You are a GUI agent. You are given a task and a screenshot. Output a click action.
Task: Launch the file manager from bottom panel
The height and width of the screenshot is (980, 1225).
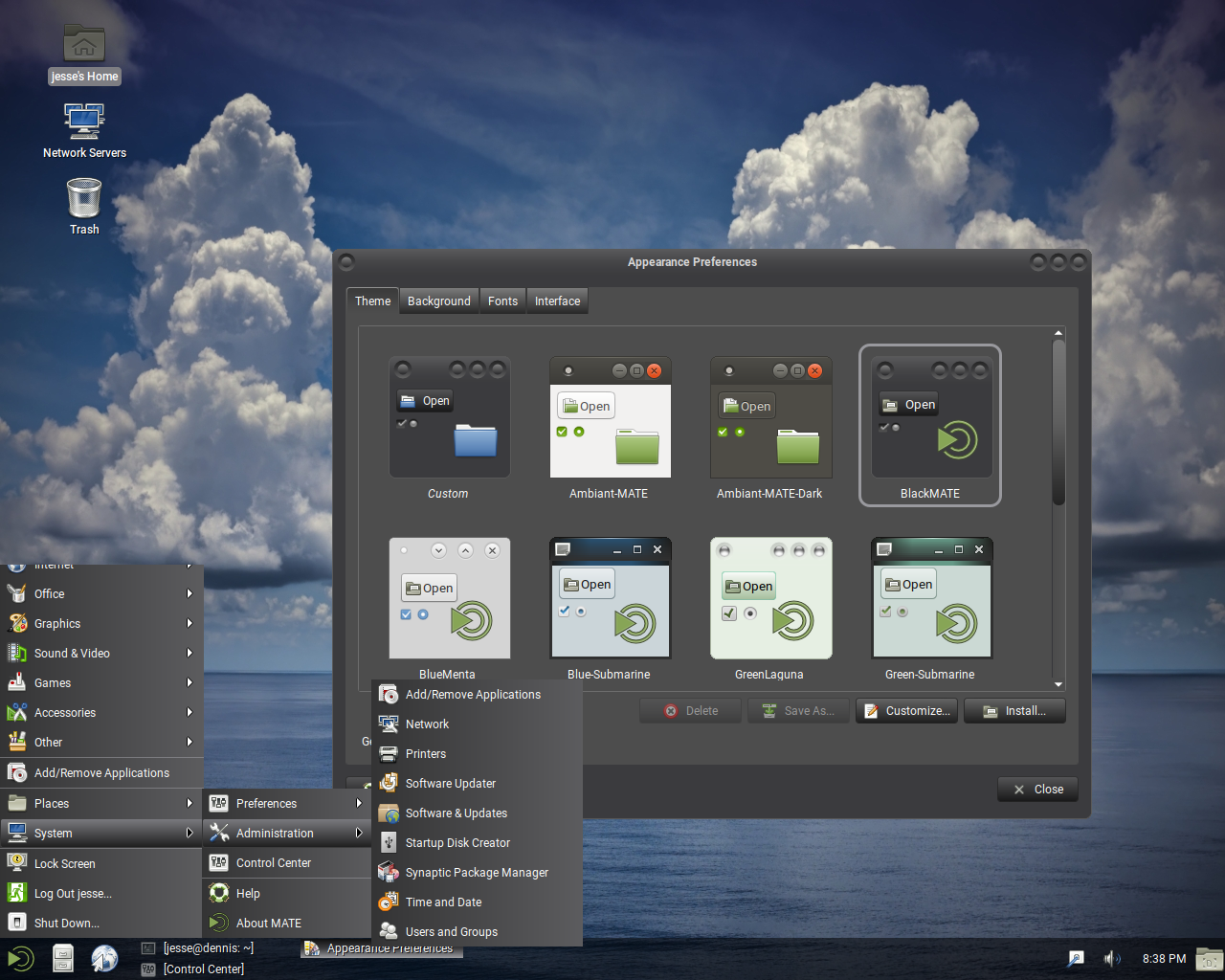[63, 958]
